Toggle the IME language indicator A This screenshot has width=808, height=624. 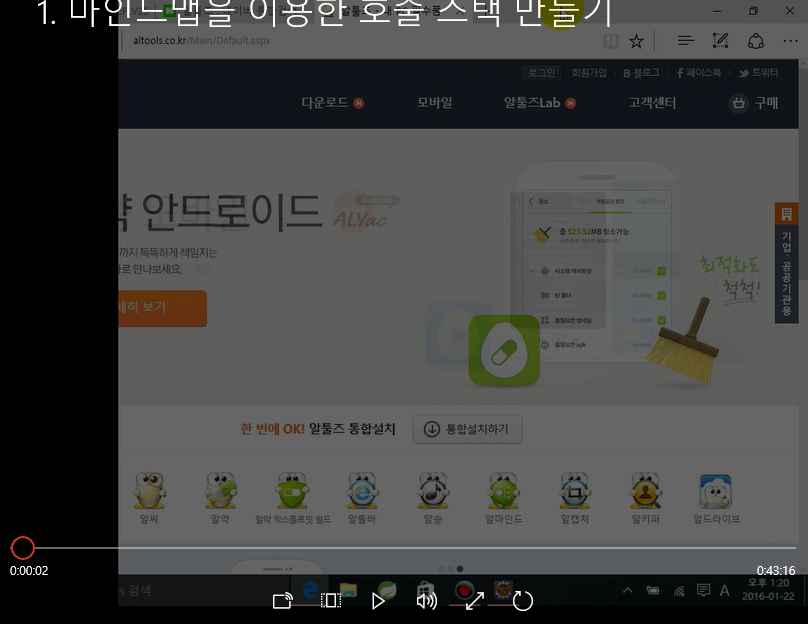pyautogui.click(x=725, y=590)
